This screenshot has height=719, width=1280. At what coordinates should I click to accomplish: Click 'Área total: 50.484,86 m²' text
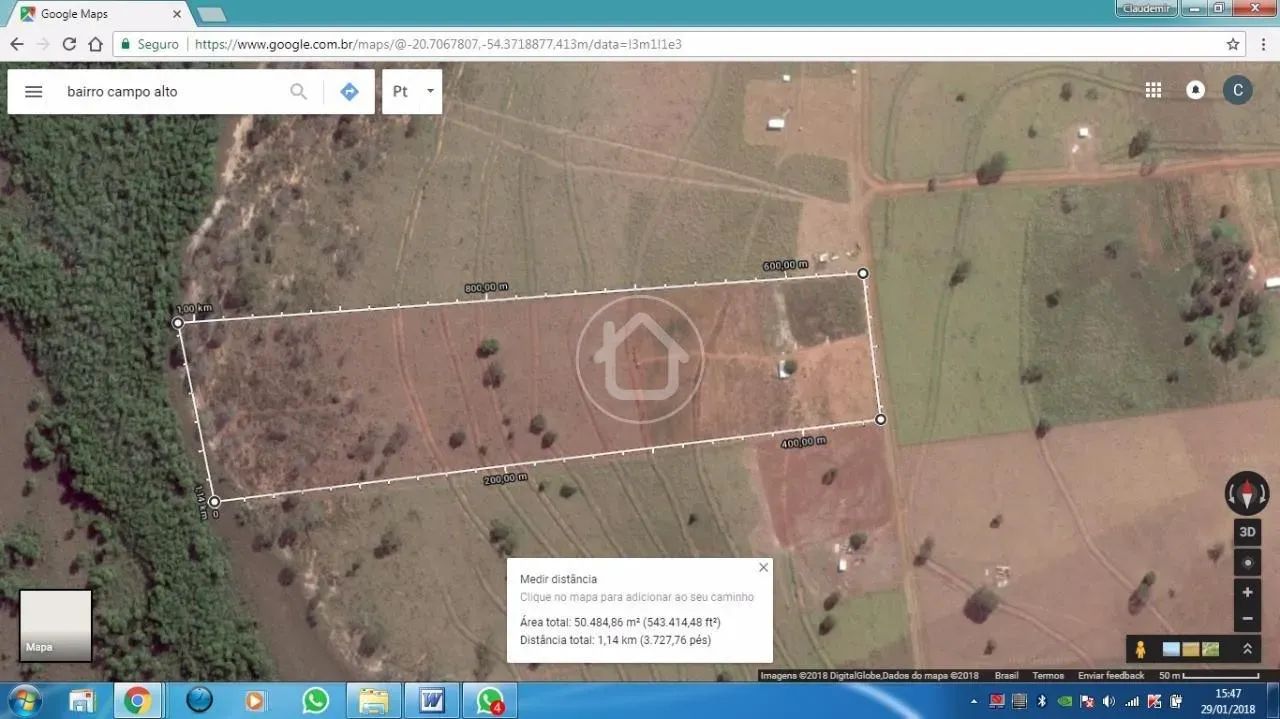[620, 622]
